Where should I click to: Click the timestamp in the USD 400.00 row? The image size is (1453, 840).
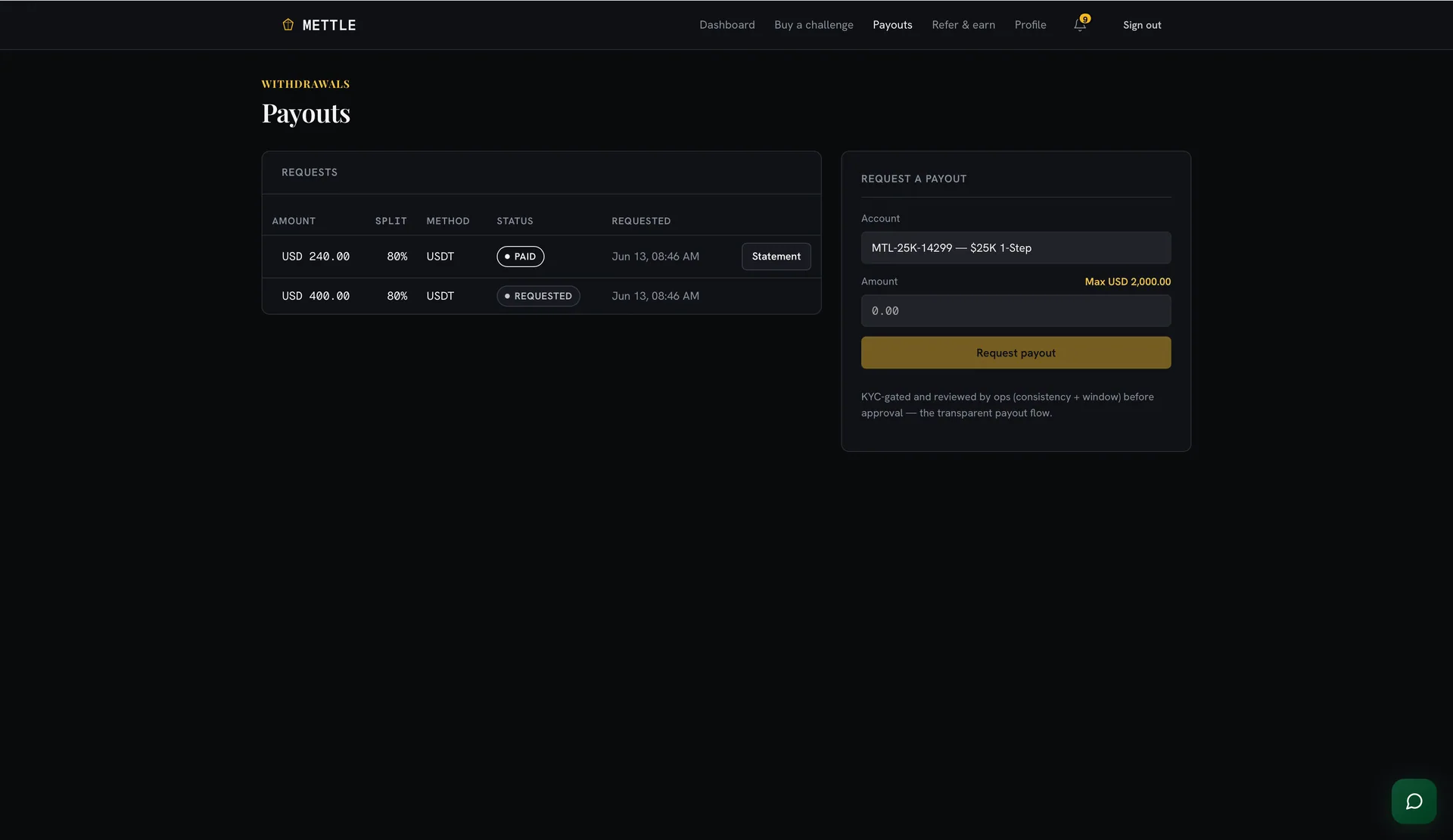tap(655, 296)
